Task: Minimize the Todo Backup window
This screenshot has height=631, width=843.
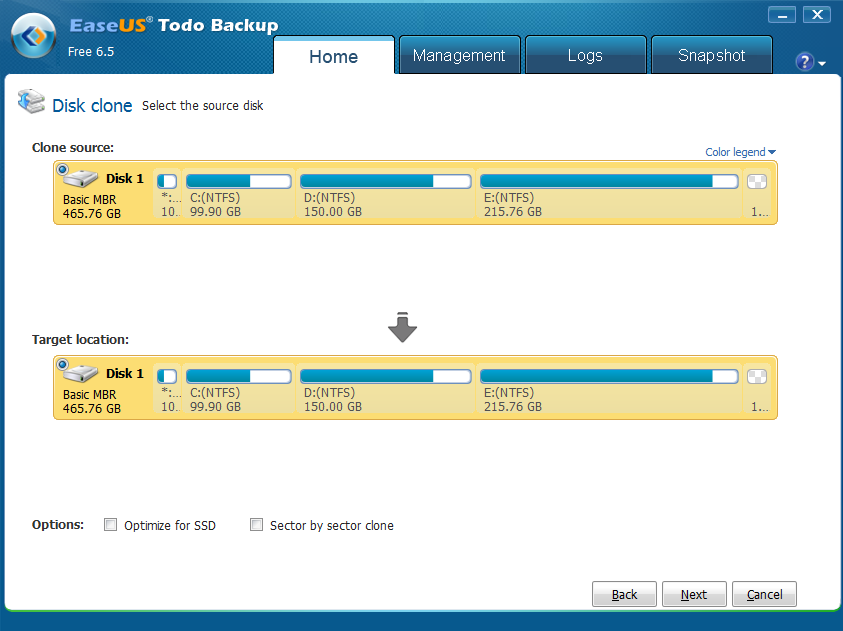Action: (782, 15)
